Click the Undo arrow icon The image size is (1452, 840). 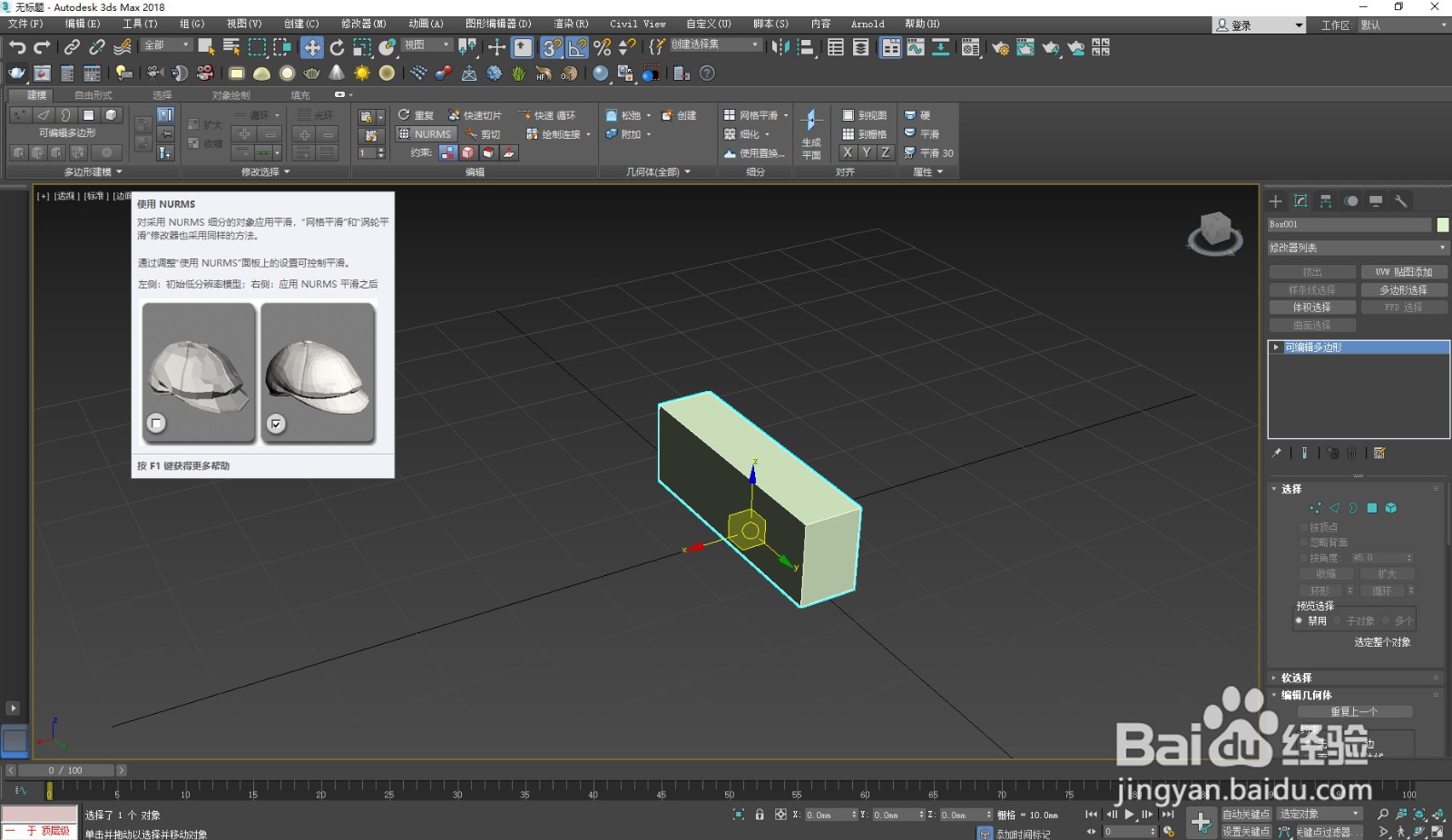(x=17, y=47)
